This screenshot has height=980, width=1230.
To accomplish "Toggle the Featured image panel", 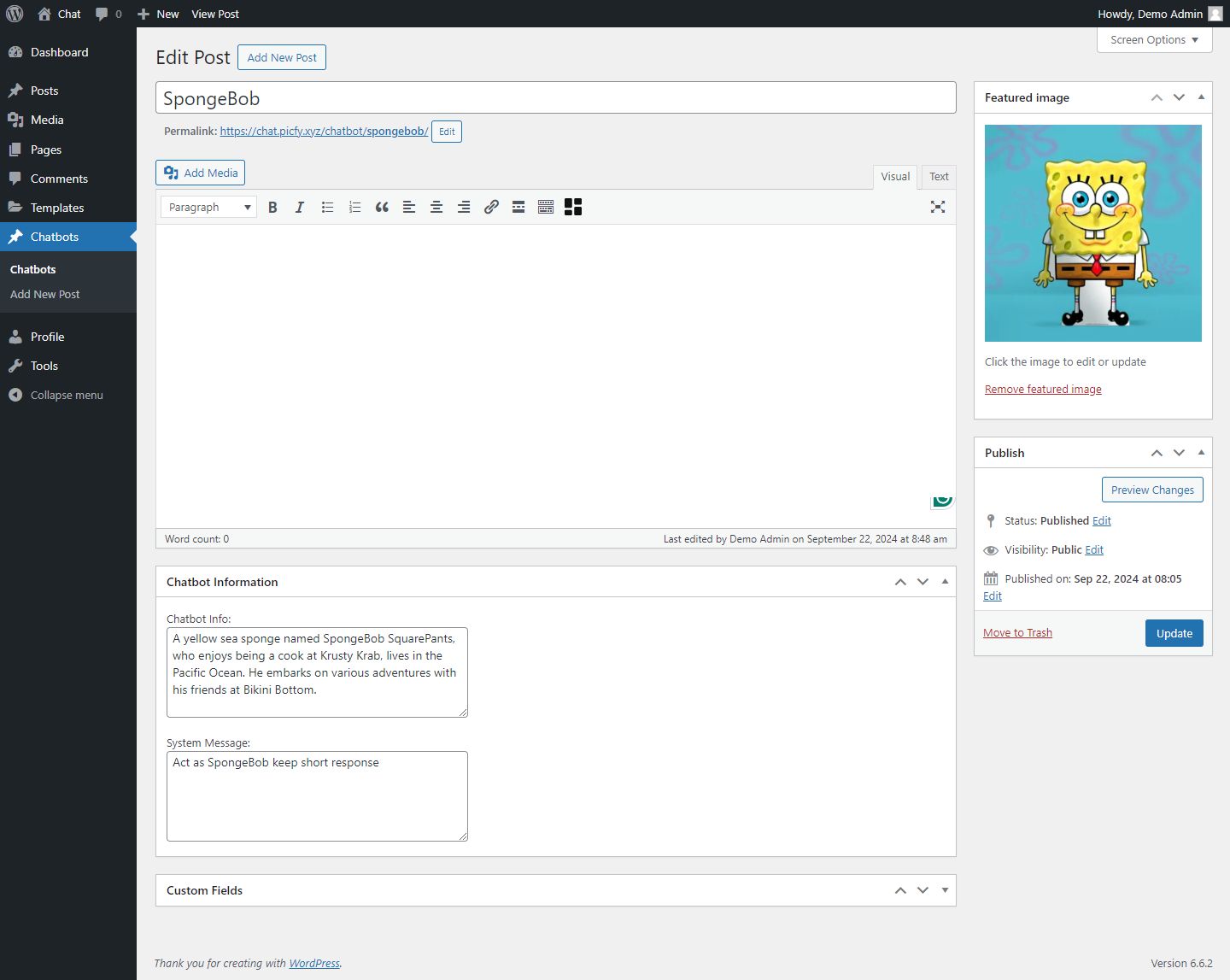I will point(1201,97).
